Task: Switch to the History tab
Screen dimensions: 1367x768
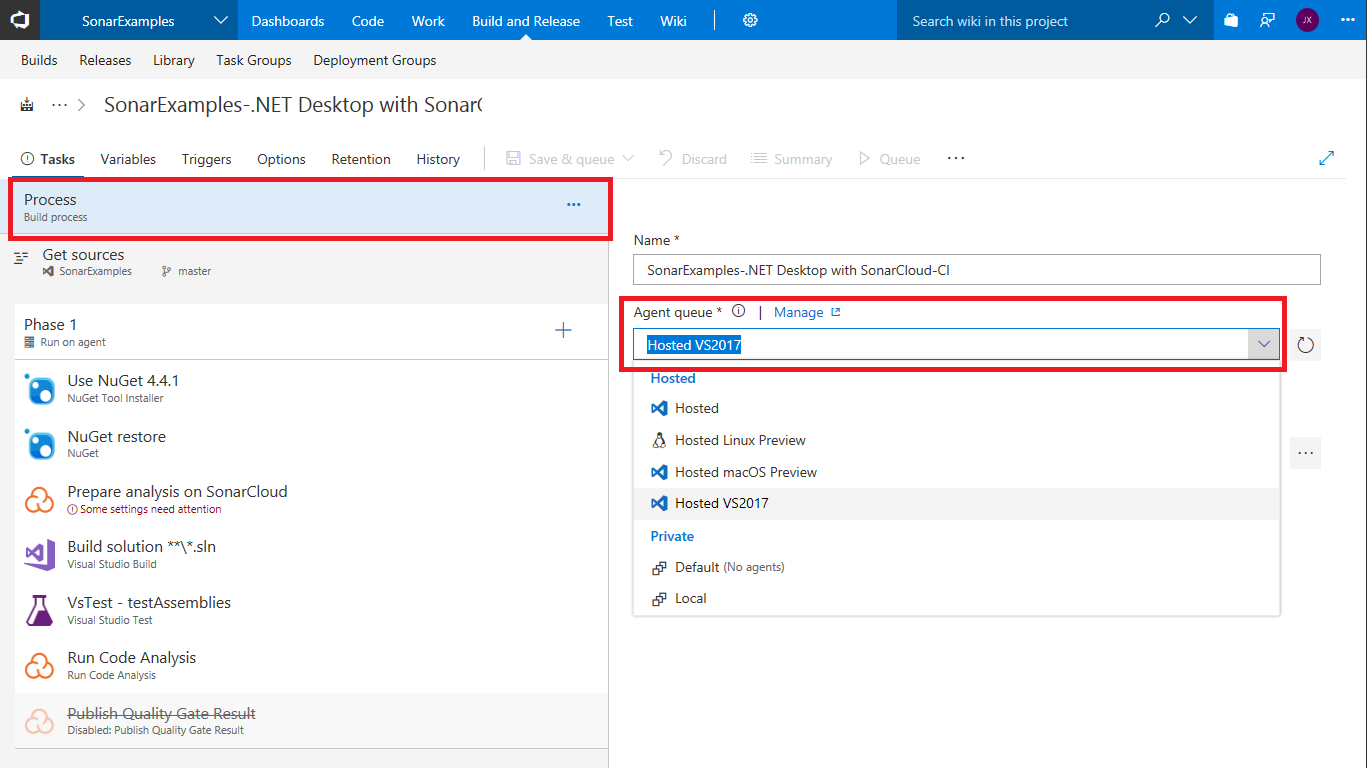Action: pyautogui.click(x=438, y=159)
